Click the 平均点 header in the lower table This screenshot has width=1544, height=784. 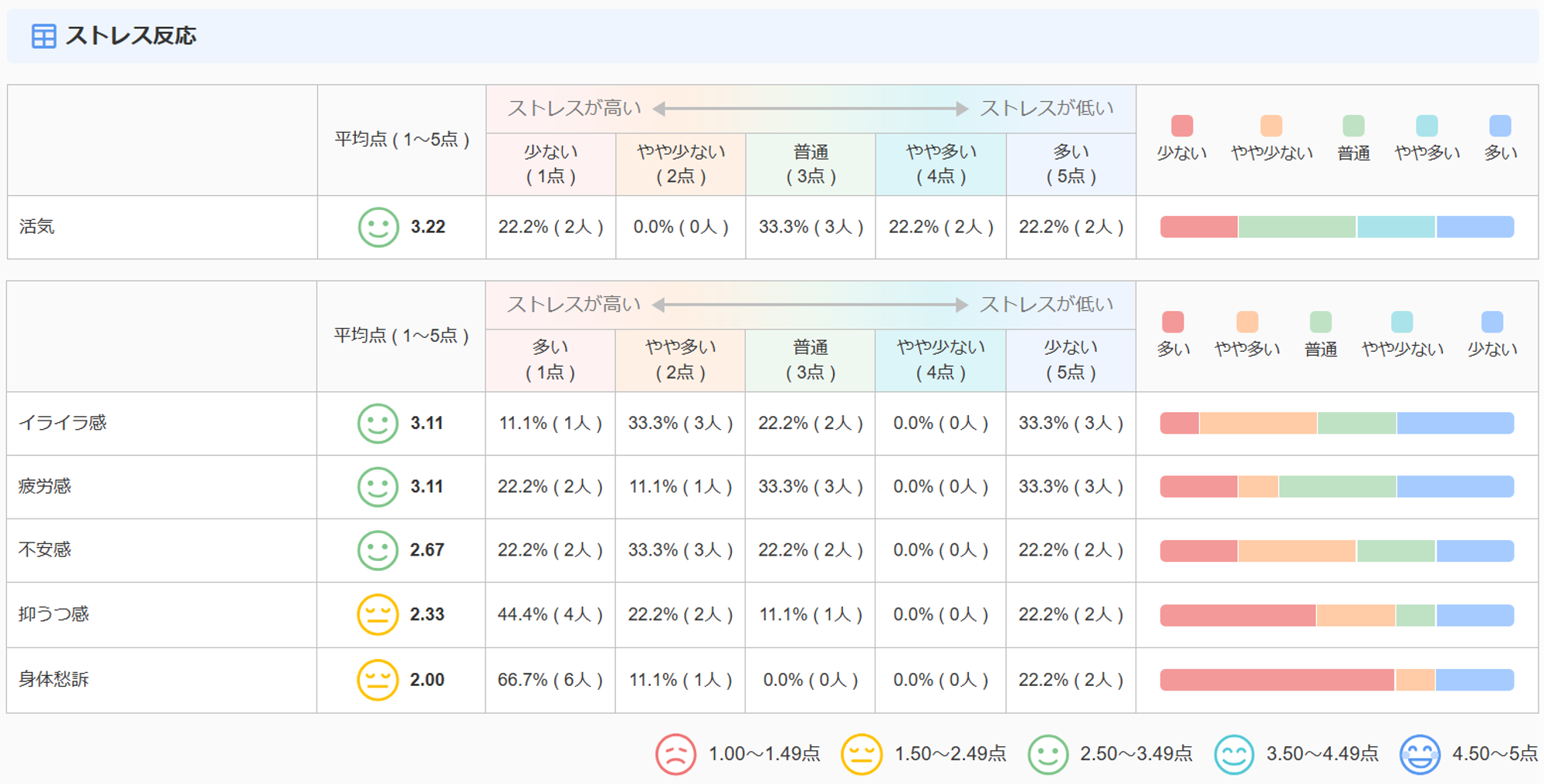tap(401, 336)
